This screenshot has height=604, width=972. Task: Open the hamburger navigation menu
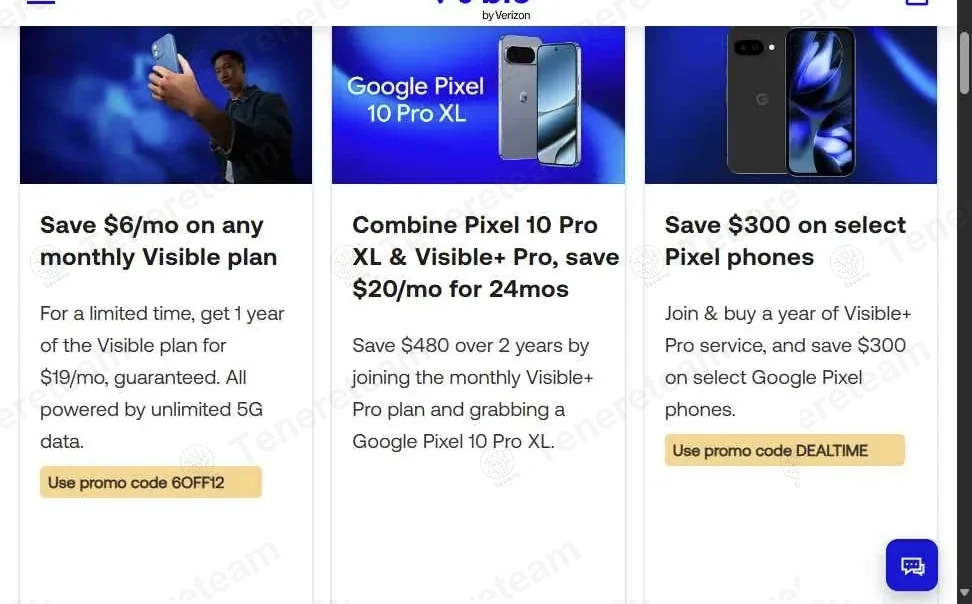coord(40,3)
